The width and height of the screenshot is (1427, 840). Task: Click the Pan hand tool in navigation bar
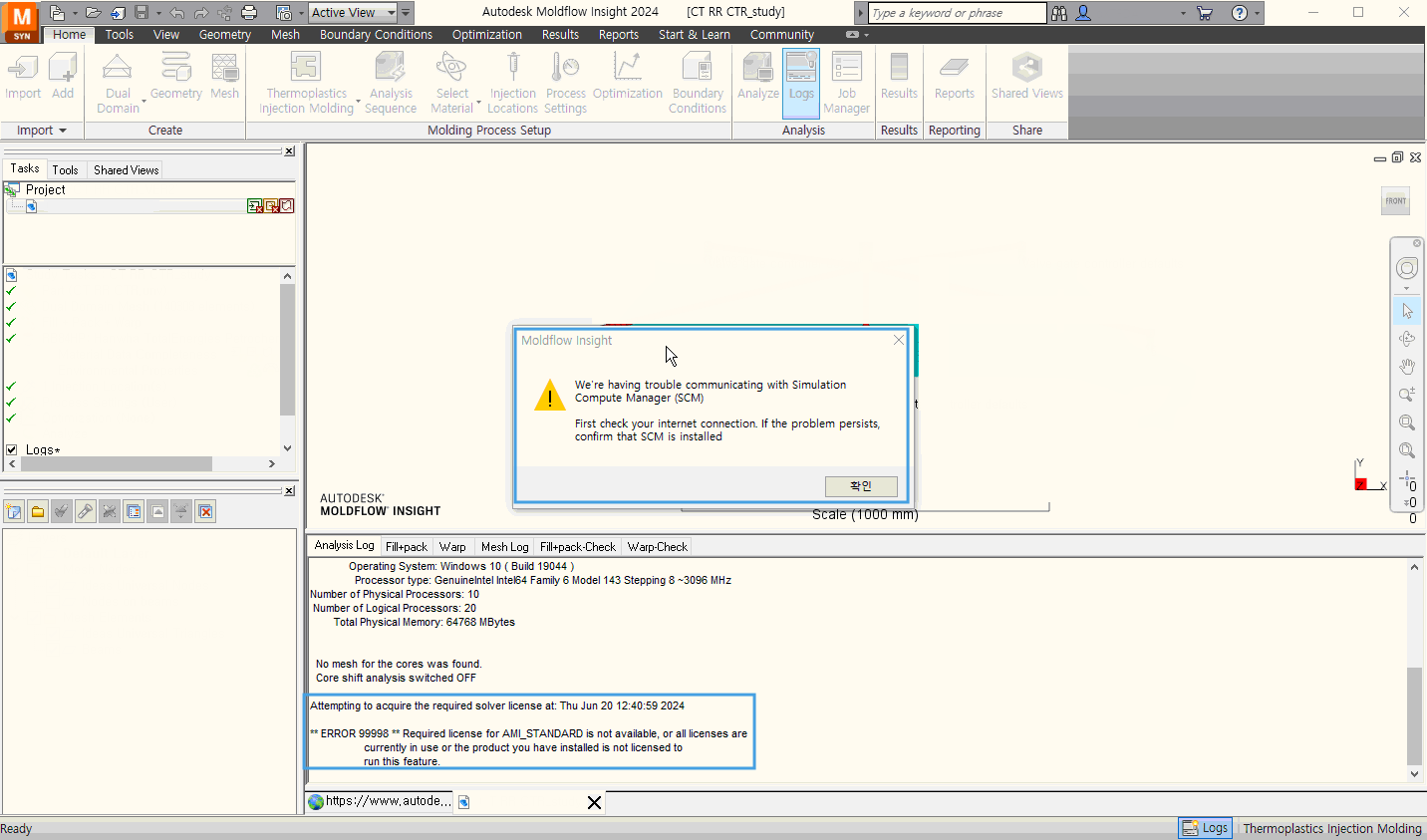click(1407, 367)
